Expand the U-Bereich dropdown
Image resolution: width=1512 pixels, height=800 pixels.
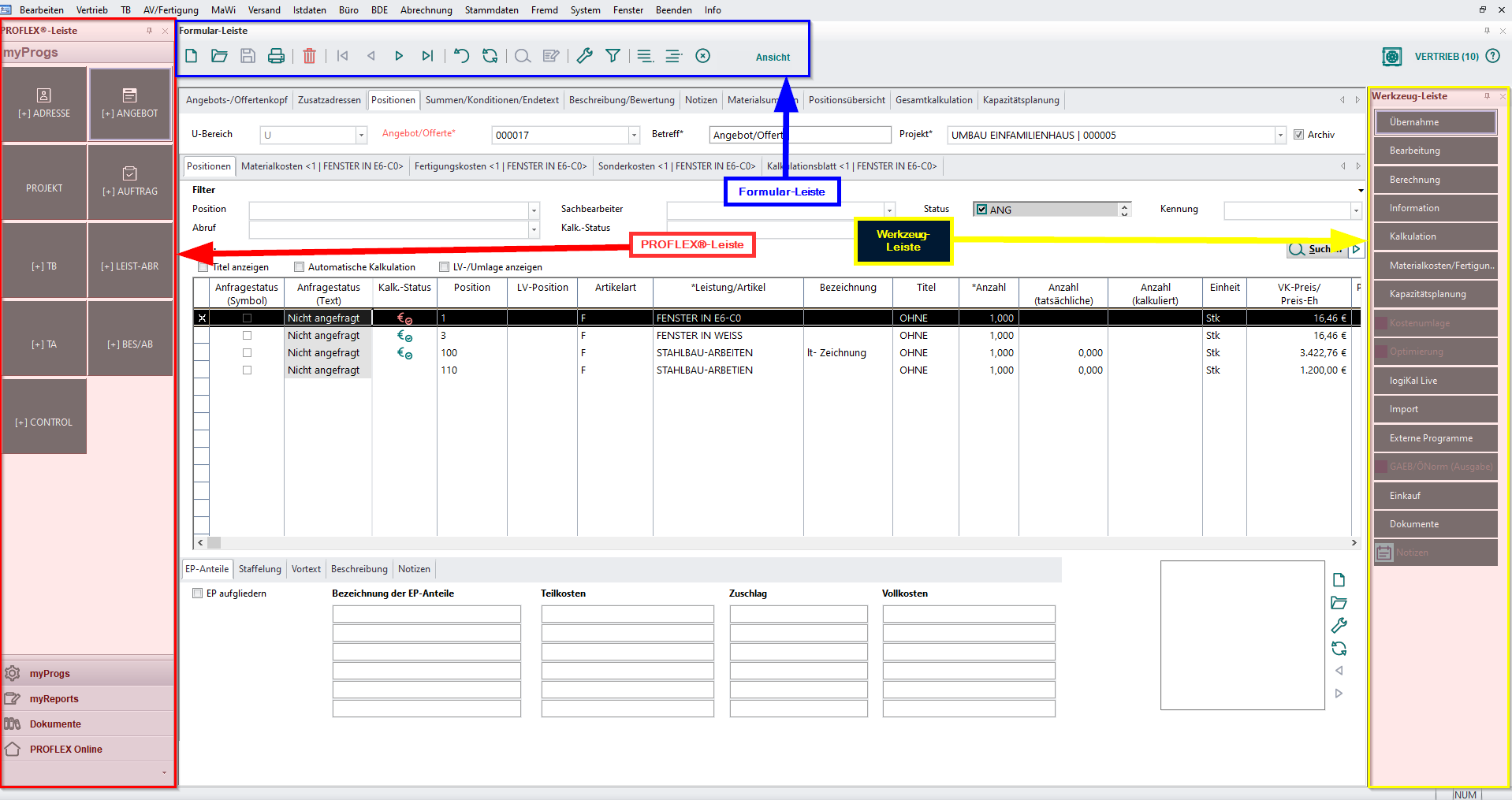coord(361,136)
